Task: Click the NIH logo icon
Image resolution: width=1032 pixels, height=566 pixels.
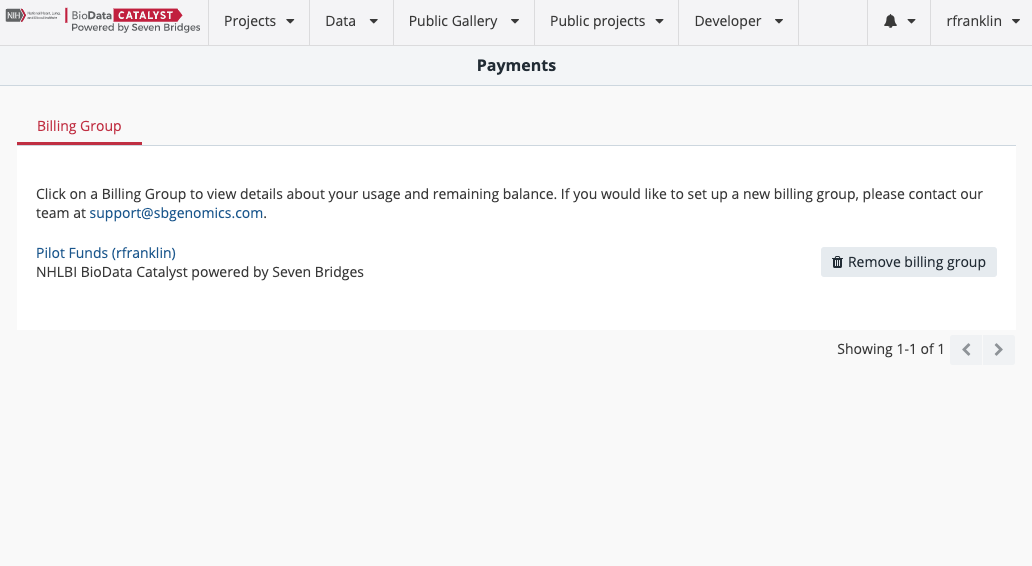Action: (14, 16)
